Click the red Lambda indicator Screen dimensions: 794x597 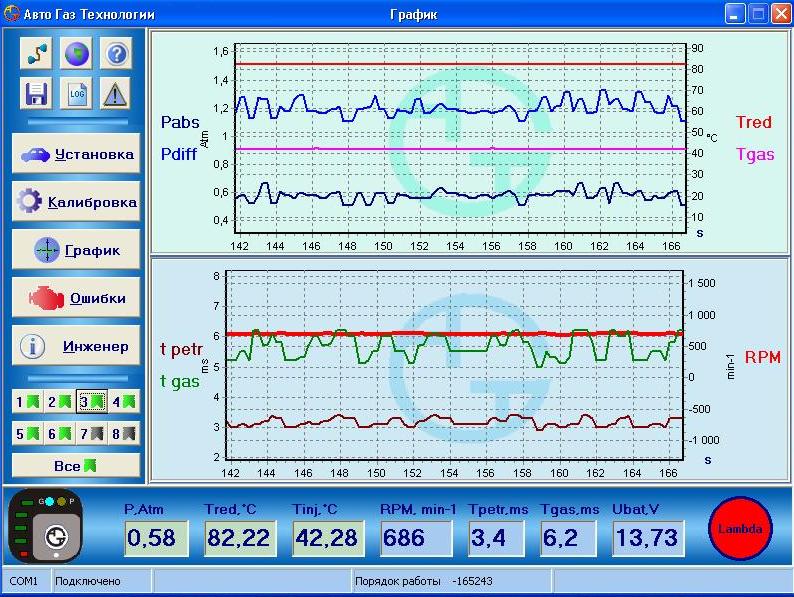(741, 529)
